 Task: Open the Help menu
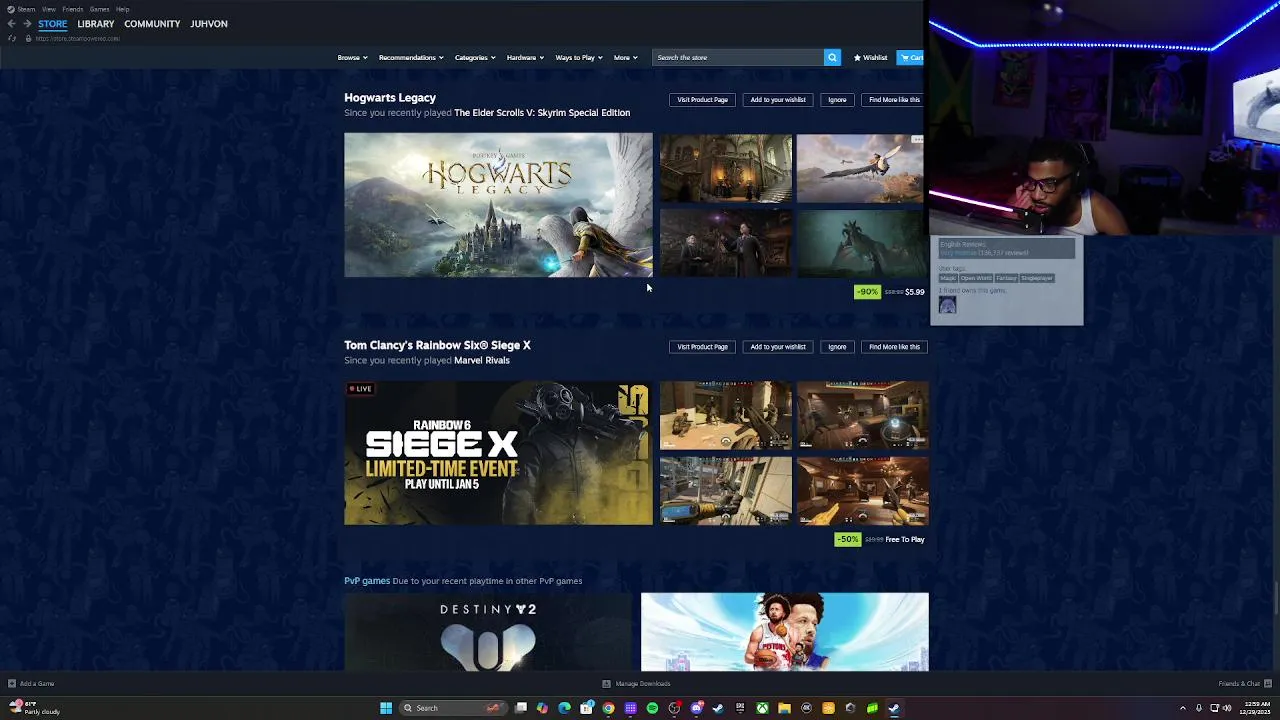(x=122, y=9)
